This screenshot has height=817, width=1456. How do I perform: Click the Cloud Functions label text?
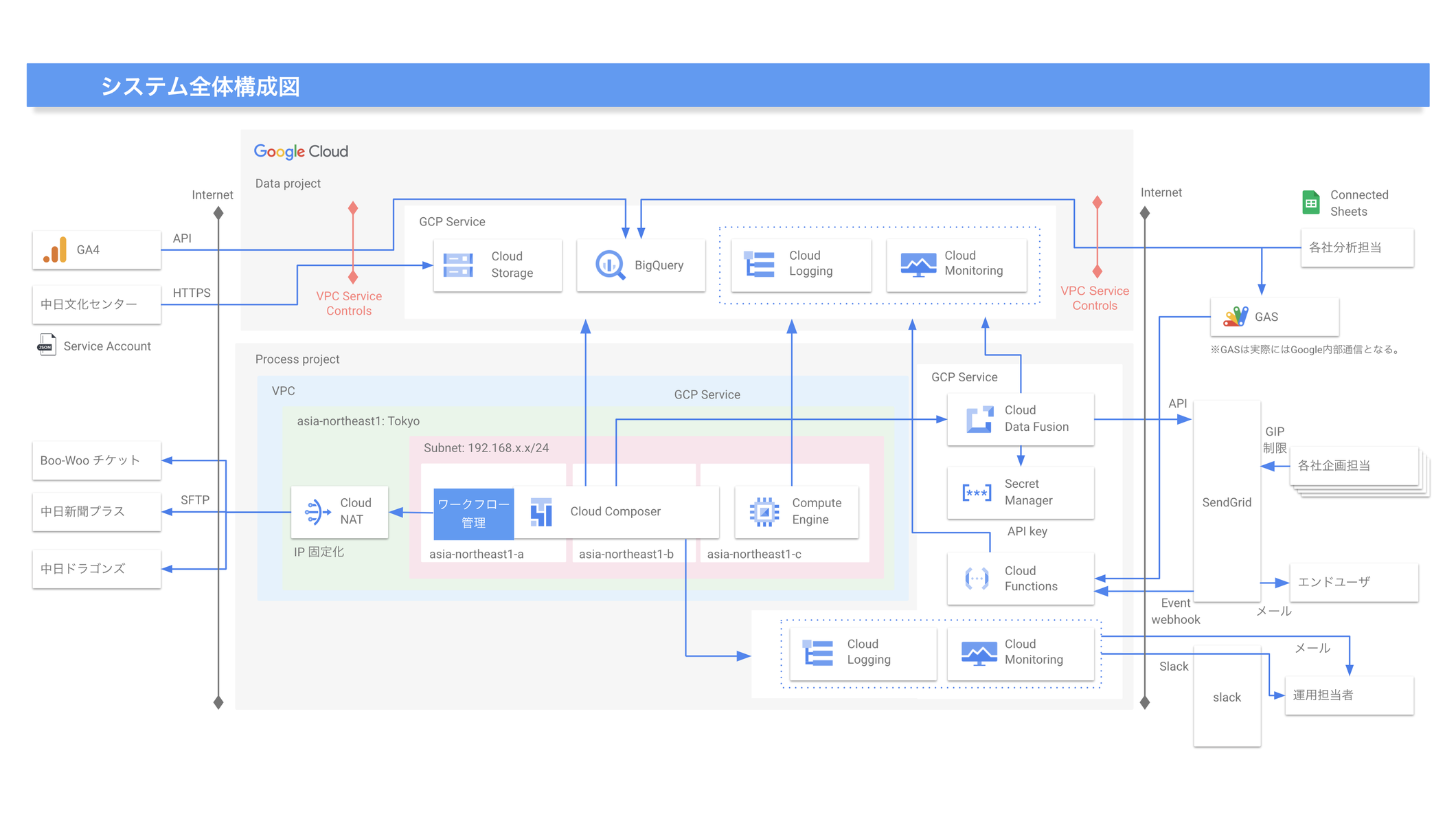[1030, 579]
